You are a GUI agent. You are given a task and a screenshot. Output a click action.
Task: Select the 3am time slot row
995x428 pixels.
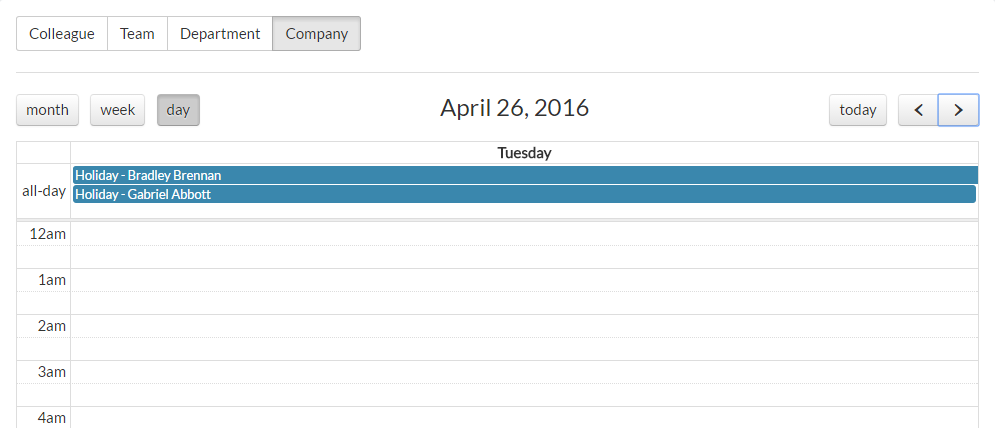coord(524,372)
